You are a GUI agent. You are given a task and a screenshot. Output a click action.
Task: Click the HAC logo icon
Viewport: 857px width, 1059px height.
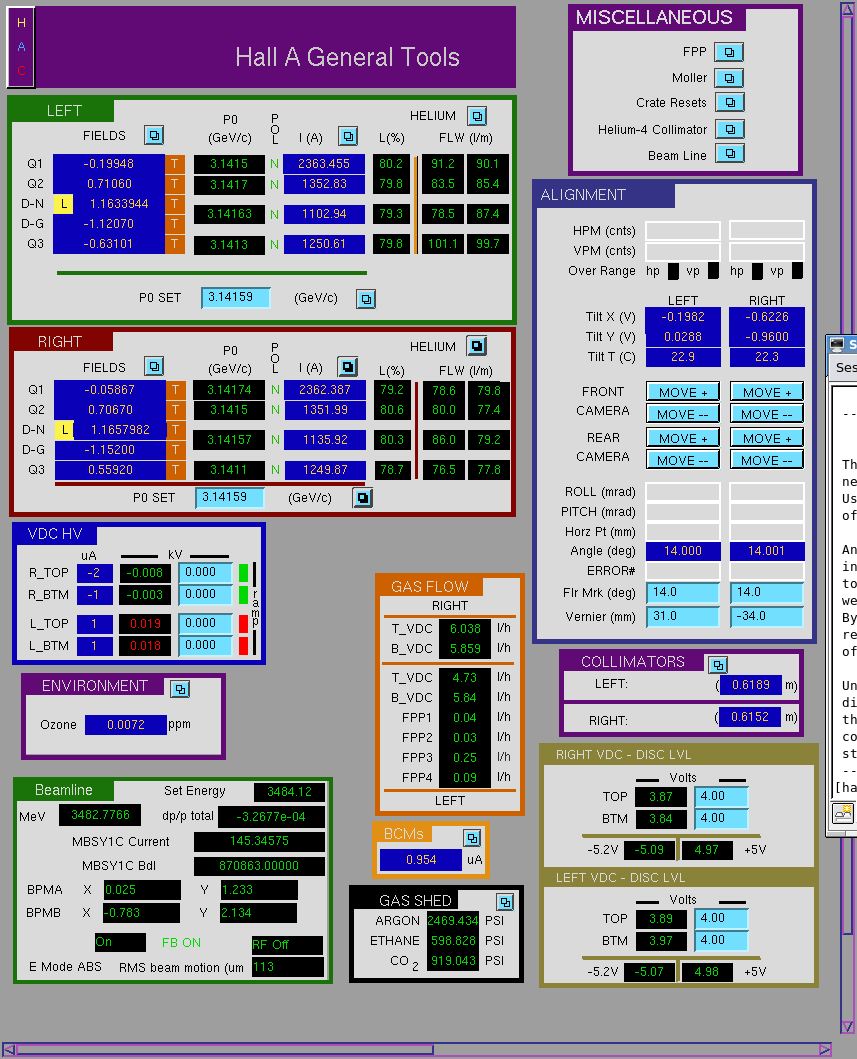[21, 47]
